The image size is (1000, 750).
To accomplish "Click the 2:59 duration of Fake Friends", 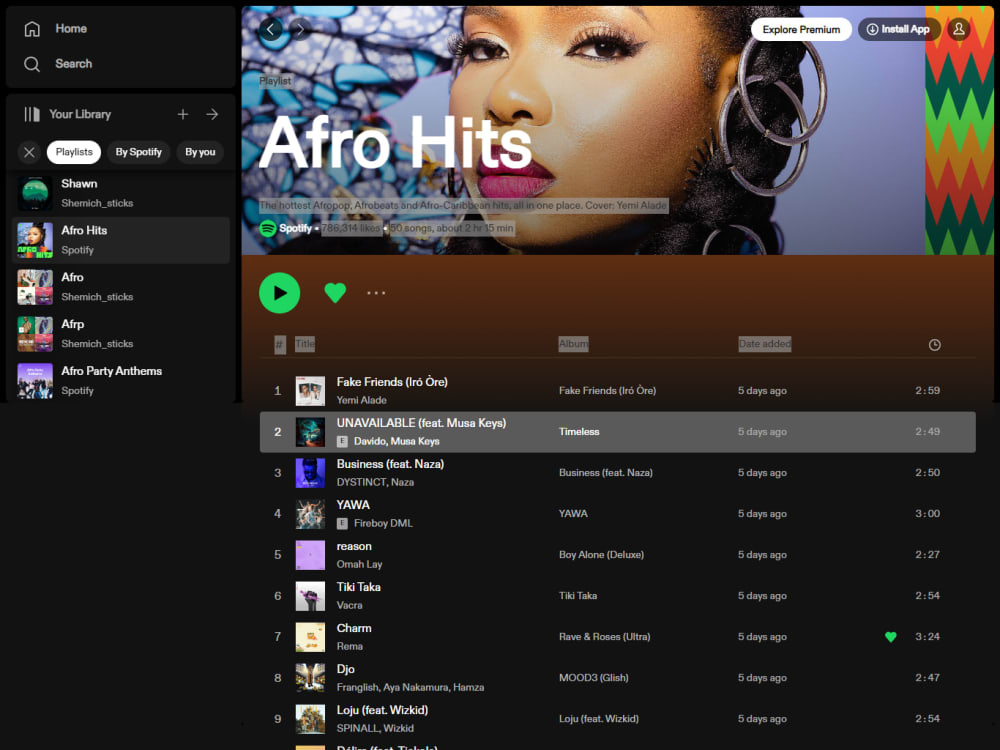I will point(927,390).
